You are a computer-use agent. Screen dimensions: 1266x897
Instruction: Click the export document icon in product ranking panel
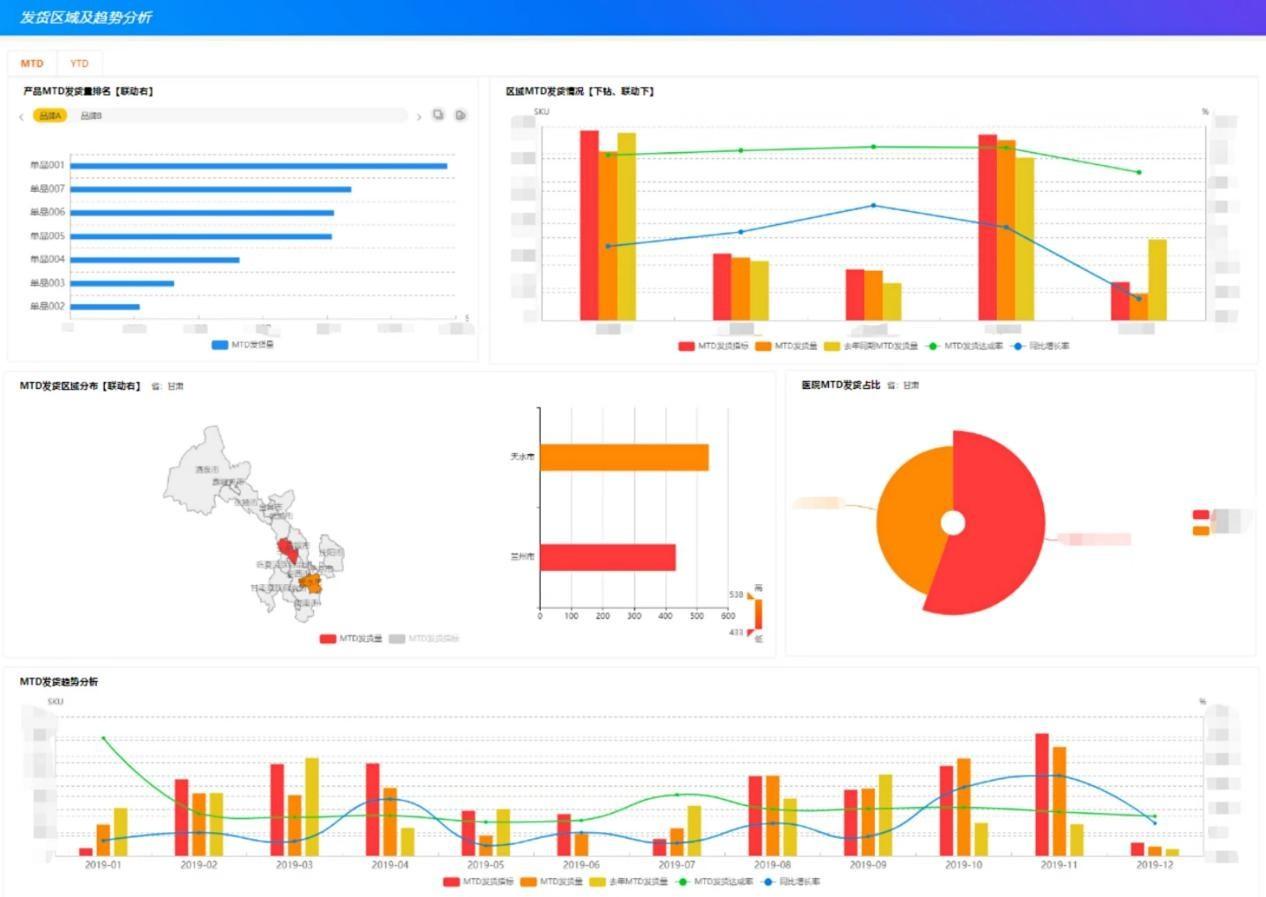coord(460,115)
